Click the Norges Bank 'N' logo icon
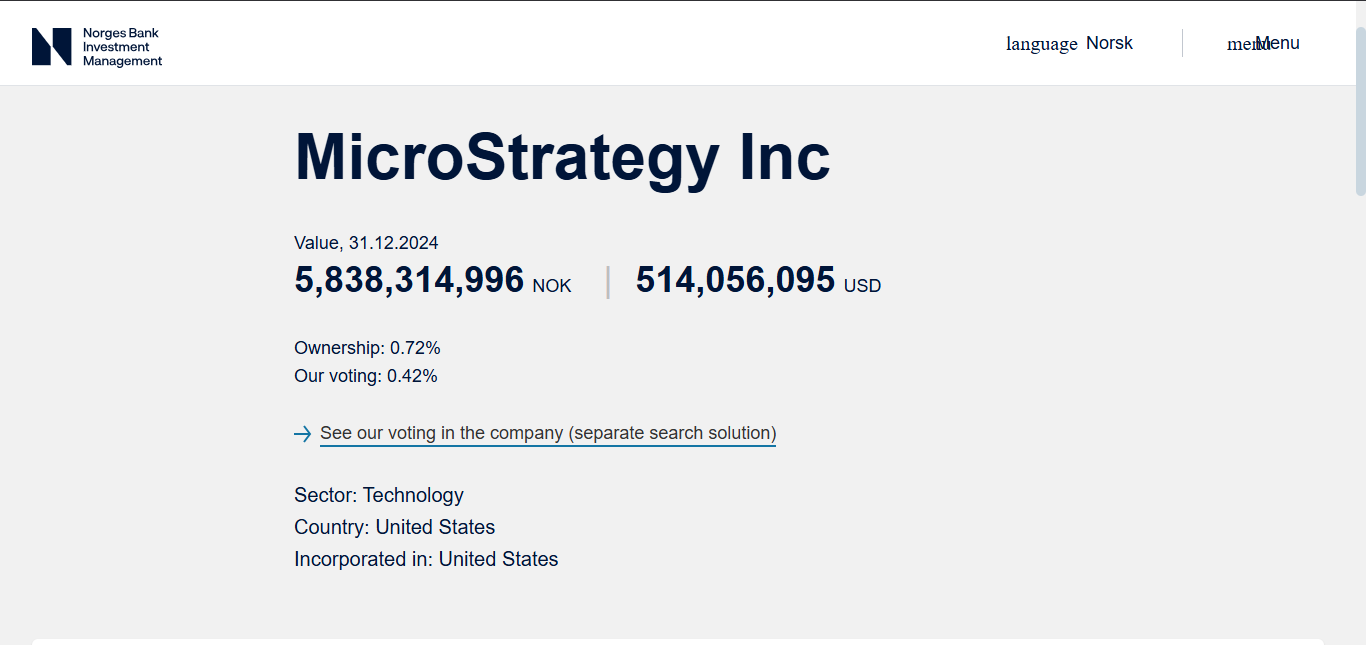This screenshot has width=1366, height=645. [x=51, y=47]
